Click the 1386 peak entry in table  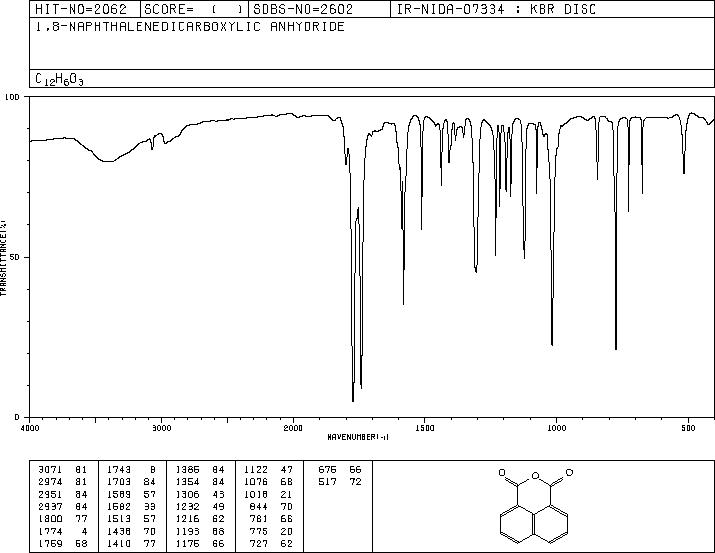(x=200, y=469)
